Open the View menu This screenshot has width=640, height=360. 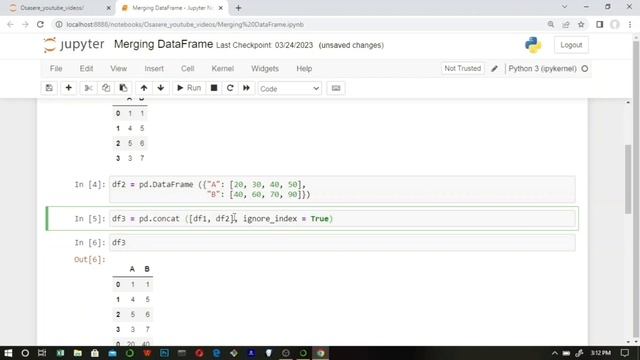pyautogui.click(x=118, y=69)
